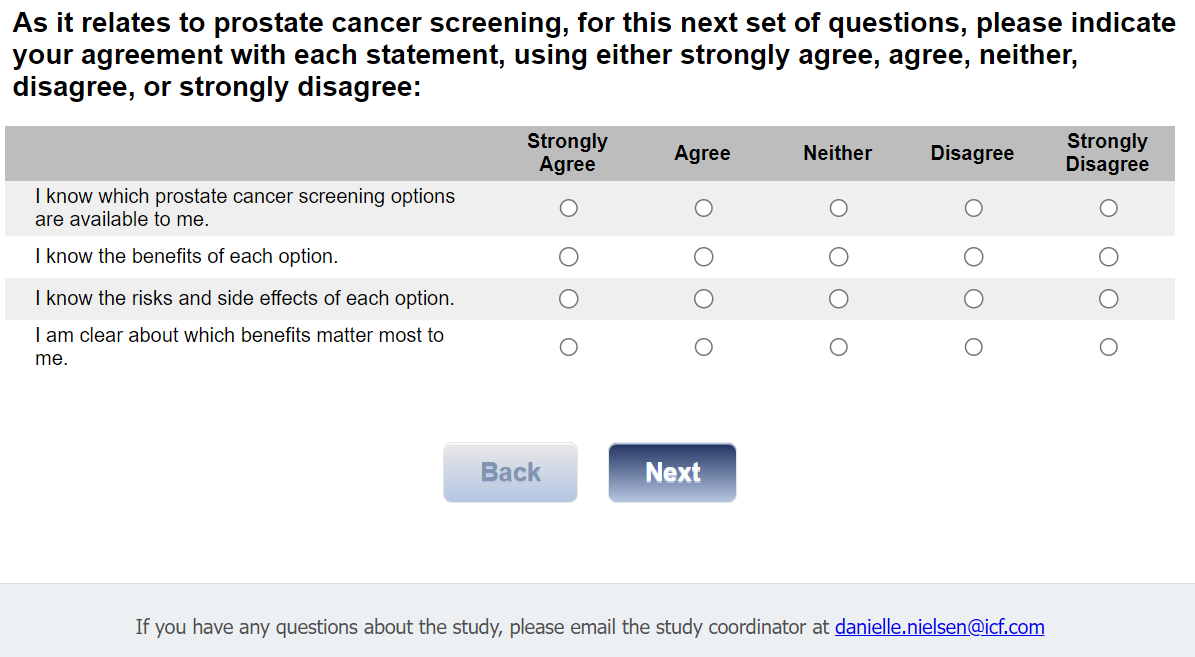This screenshot has height=657, width=1195.
Task: Choose Agree for knowing screening options available
Action: pyautogui.click(x=703, y=208)
